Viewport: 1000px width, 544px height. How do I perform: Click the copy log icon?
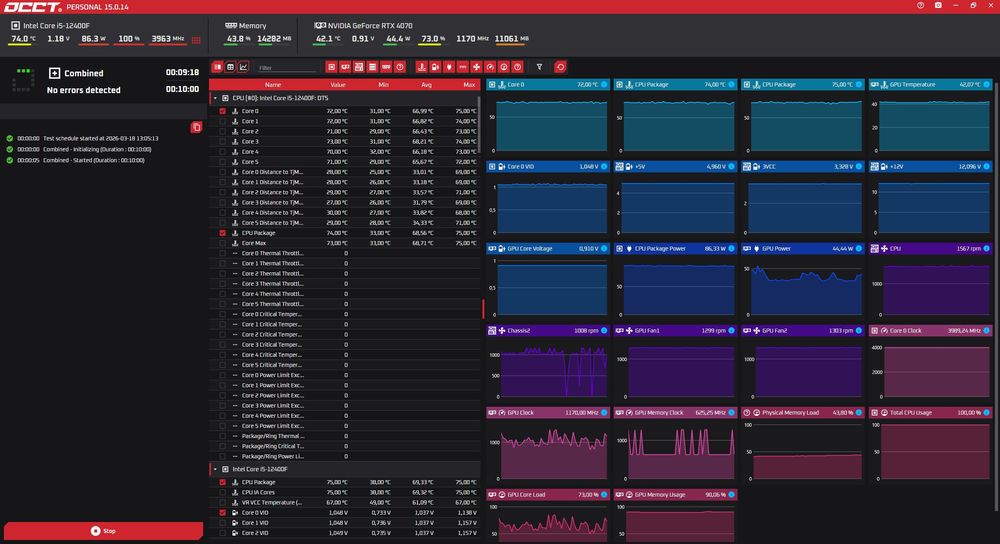197,127
